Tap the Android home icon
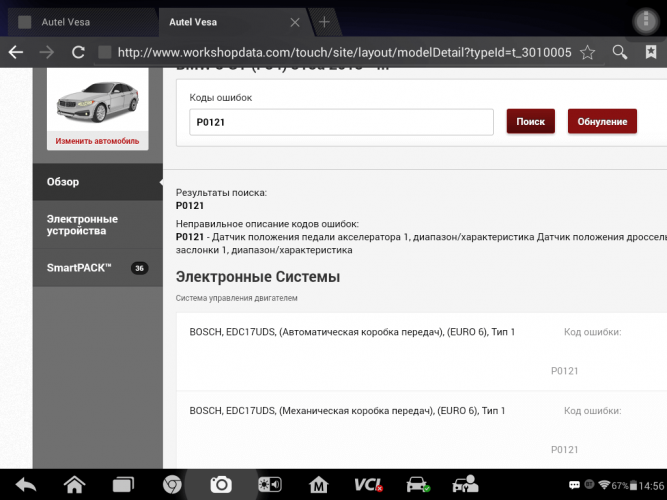 click(x=74, y=484)
